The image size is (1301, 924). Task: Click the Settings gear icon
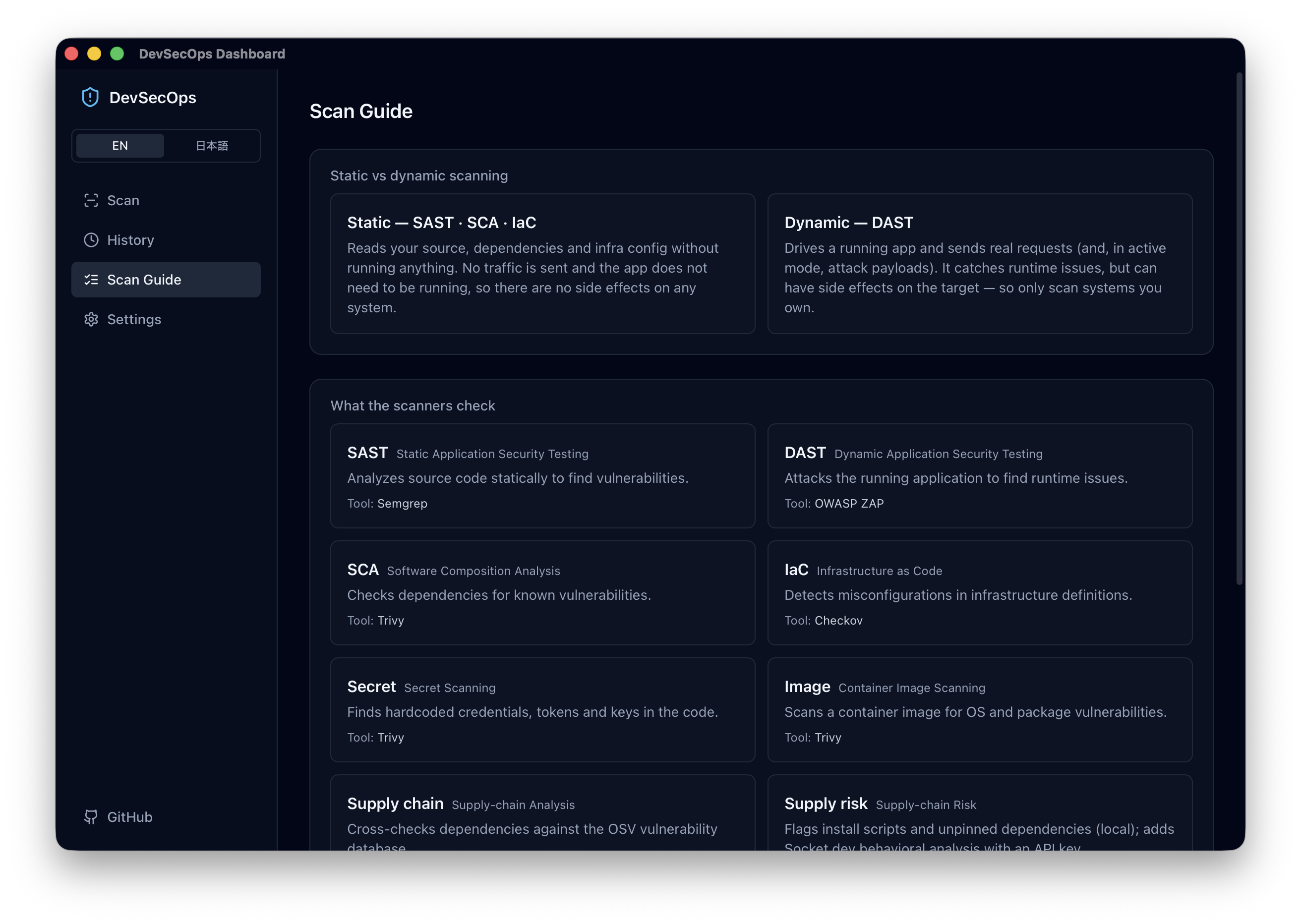tap(91, 320)
